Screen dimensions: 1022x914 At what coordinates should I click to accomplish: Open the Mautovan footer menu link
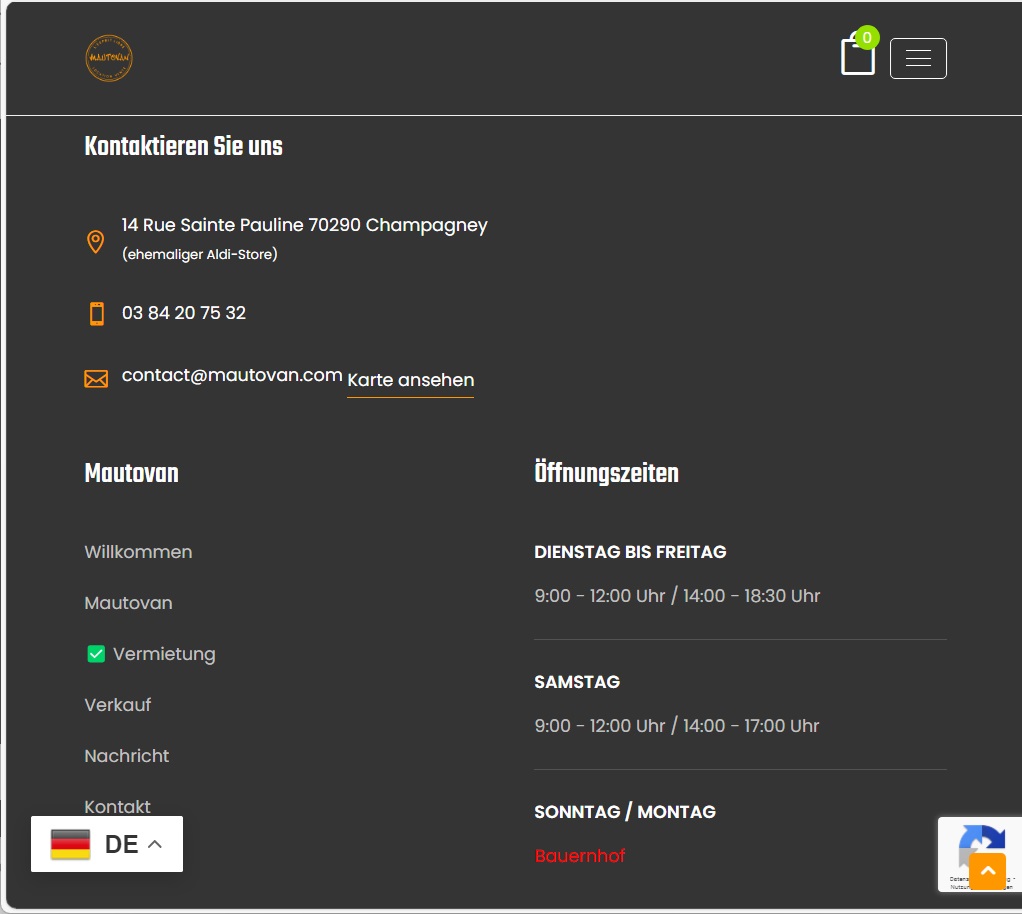point(128,603)
